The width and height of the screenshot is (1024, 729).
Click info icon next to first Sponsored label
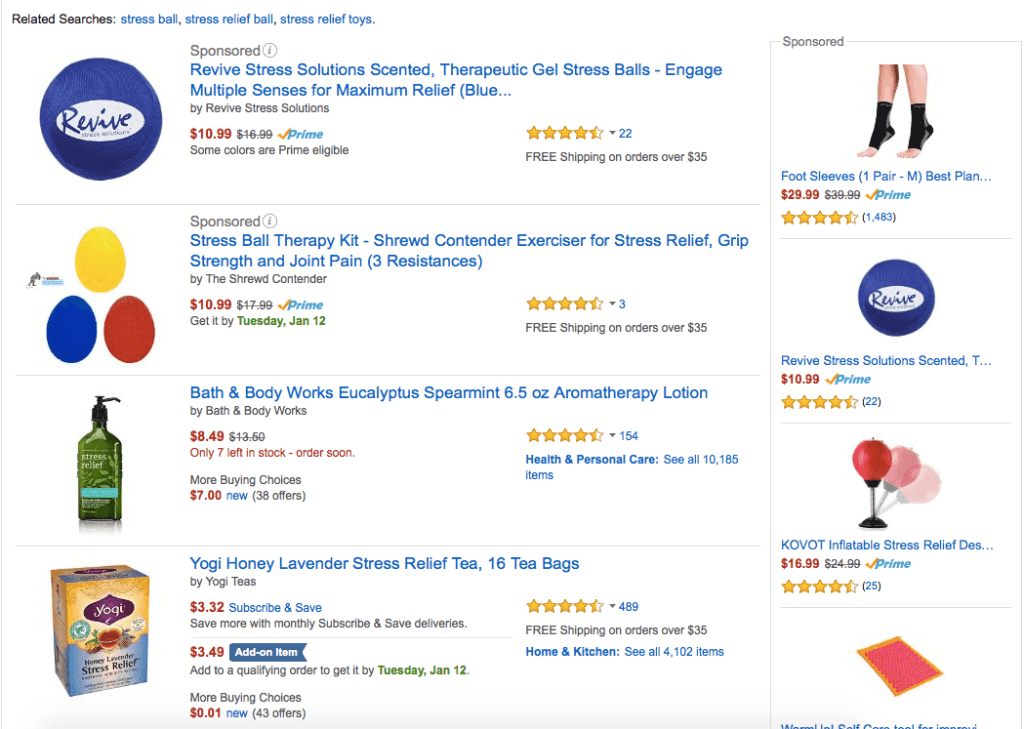270,51
